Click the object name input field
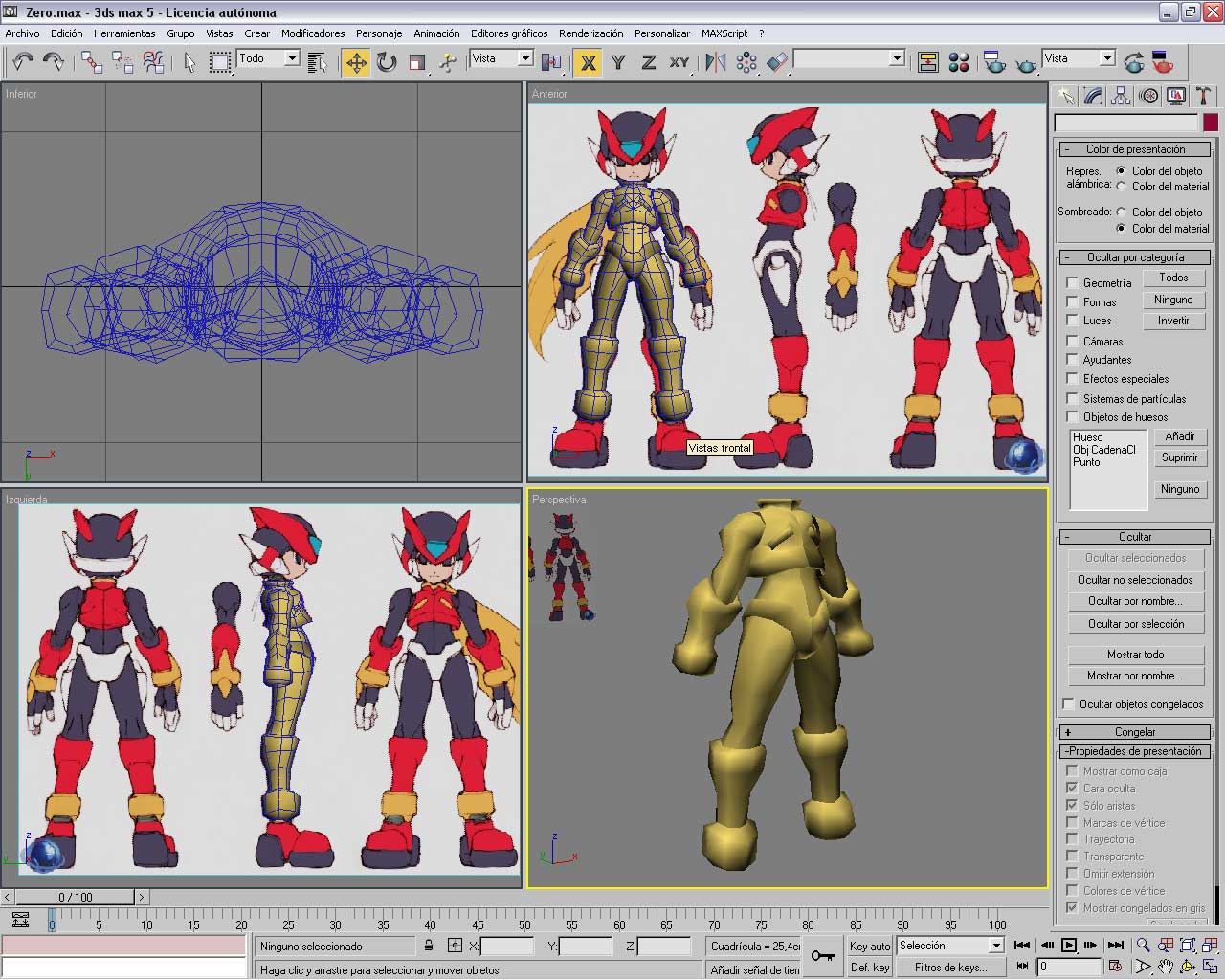This screenshot has height=980, width=1225. point(1126,122)
